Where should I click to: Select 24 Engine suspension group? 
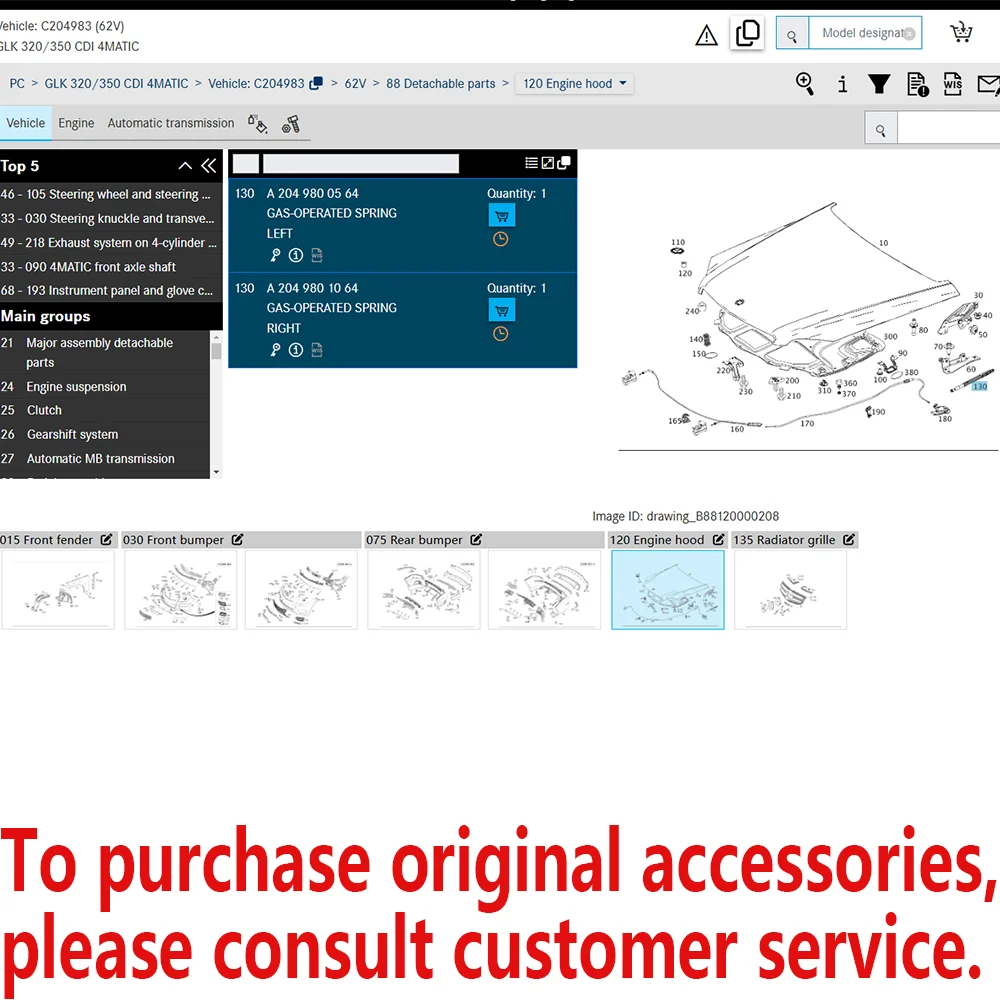coord(105,386)
